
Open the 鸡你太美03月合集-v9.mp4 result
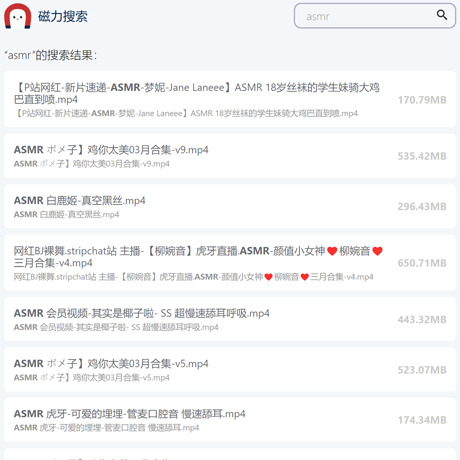(230, 156)
